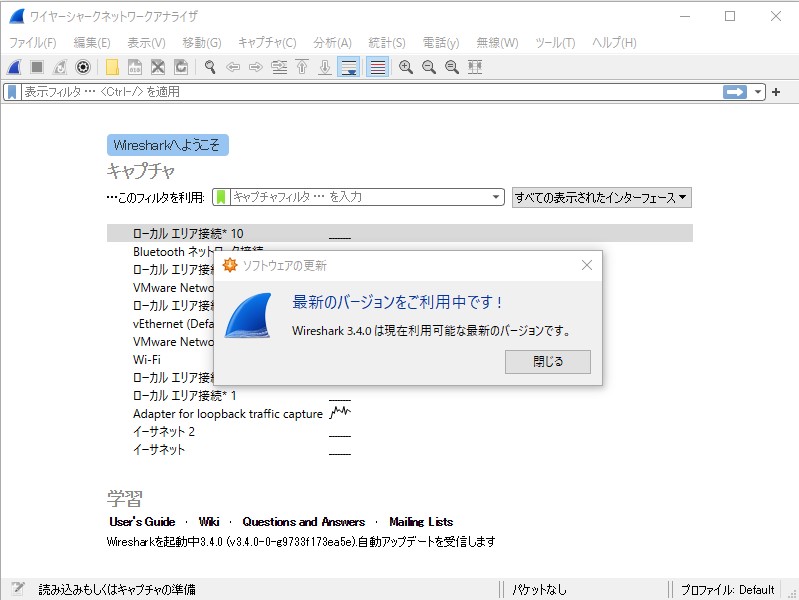Click the expert information status bar icon
Viewport: 799px width, 600px height.
point(18,589)
